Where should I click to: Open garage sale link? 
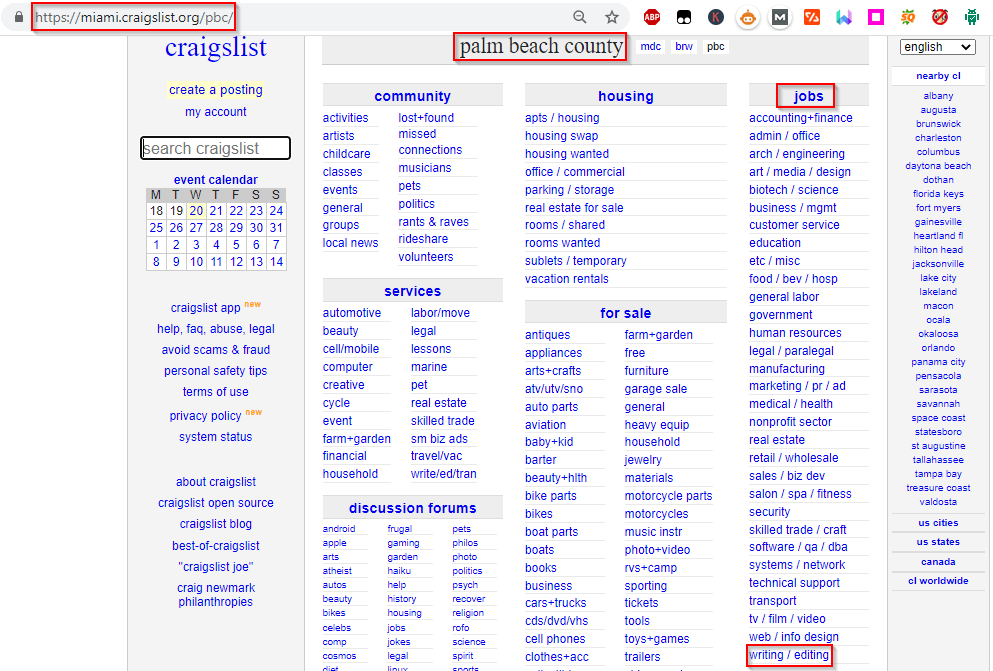click(655, 389)
